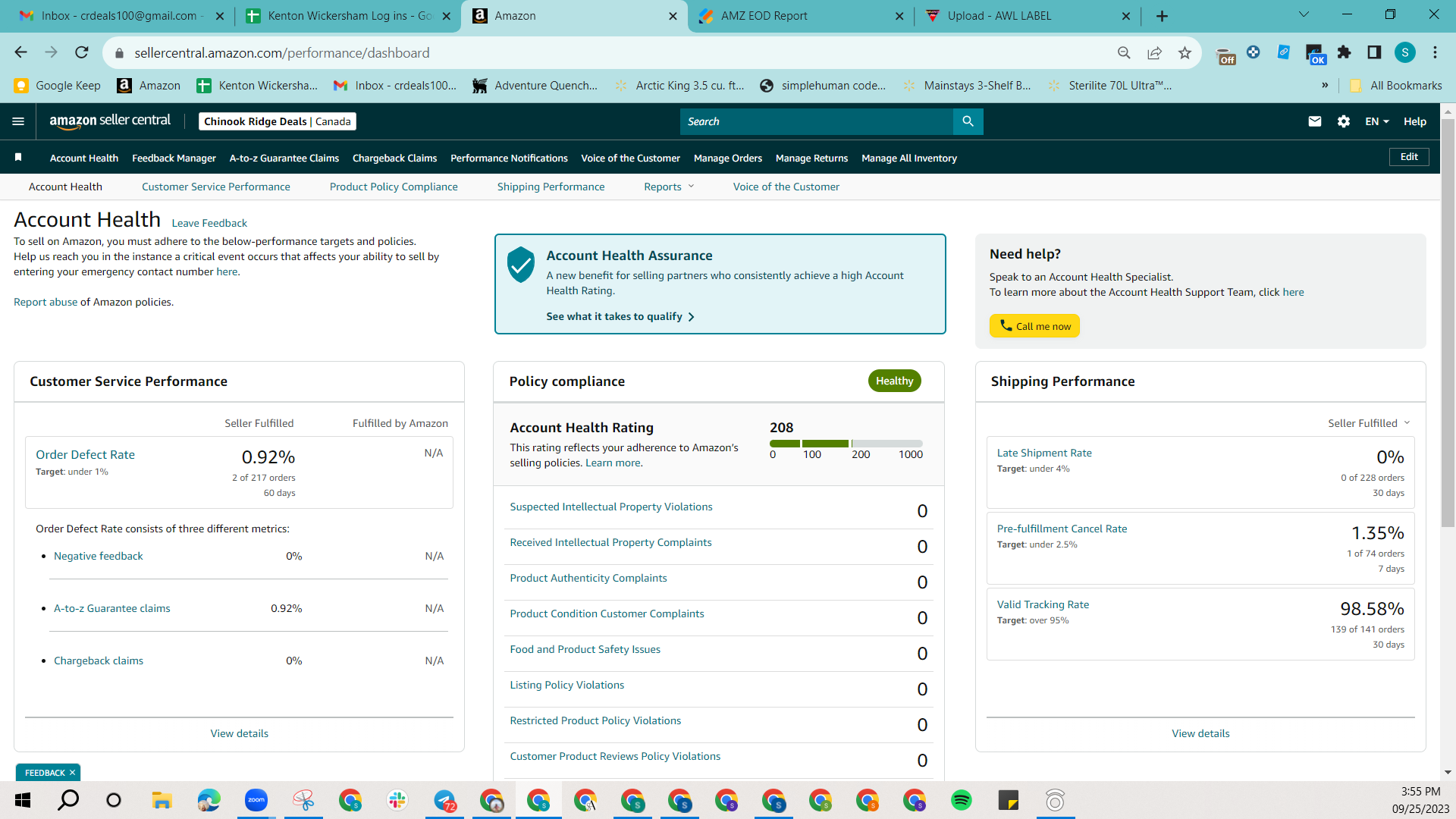Image resolution: width=1456 pixels, height=819 pixels.
Task: Open the EN language dropdown
Action: [1377, 121]
